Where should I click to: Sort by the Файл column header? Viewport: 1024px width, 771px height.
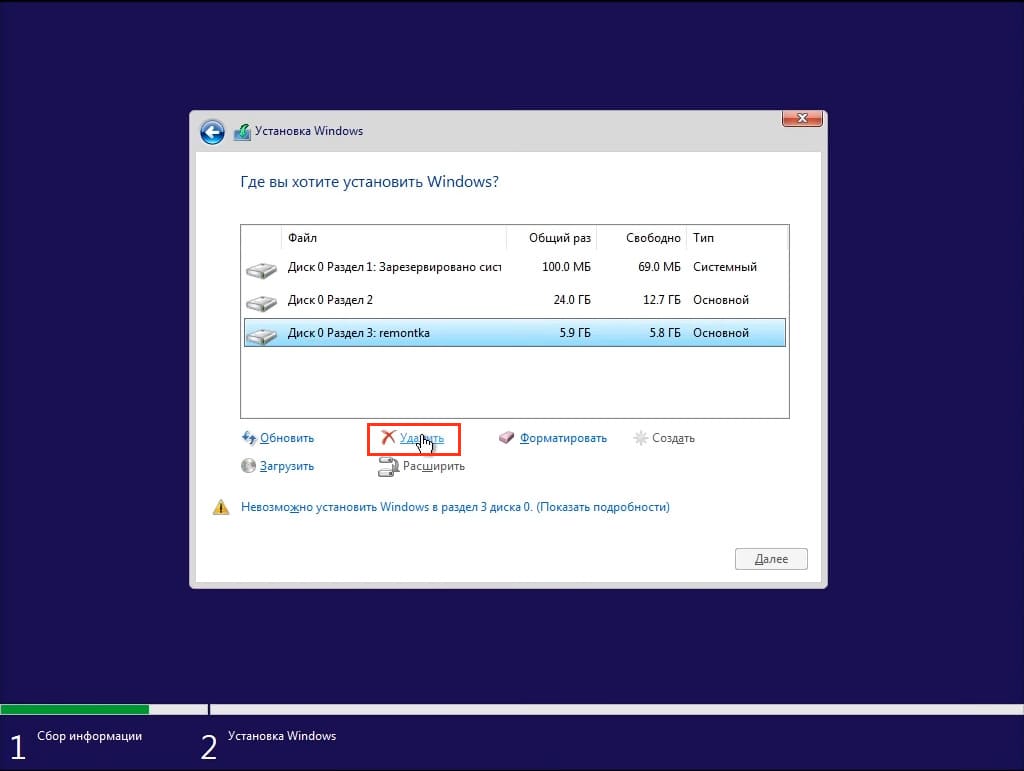pyautogui.click(x=394, y=238)
